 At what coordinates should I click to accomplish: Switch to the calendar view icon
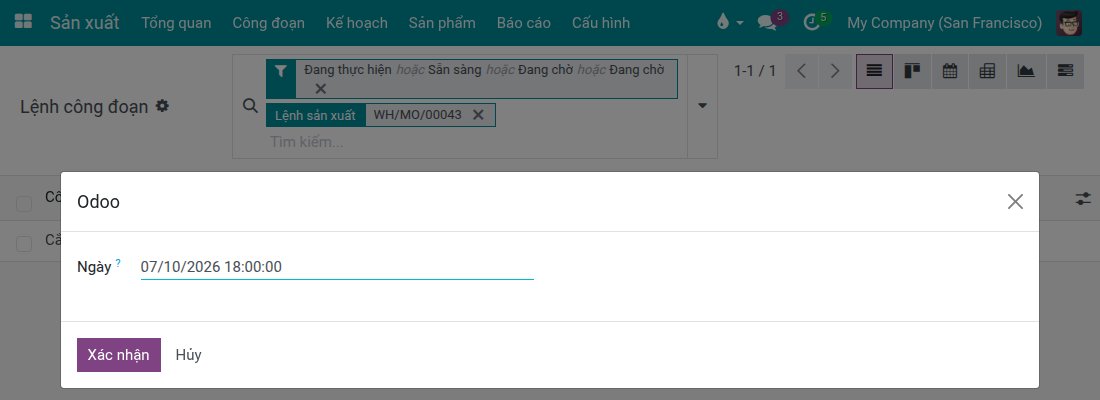(950, 71)
